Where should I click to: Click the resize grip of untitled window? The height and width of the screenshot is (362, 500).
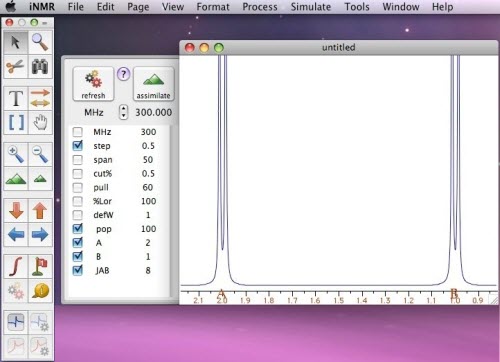coord(493,300)
